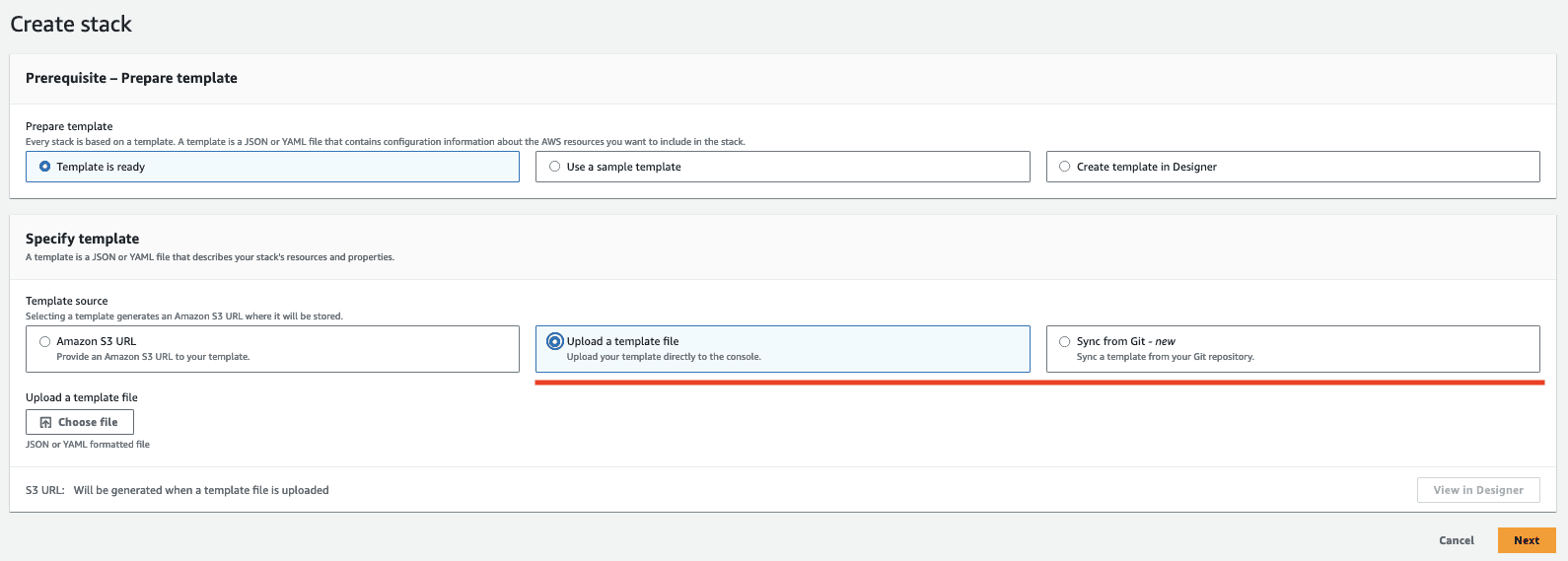Select the "Template is ready" radio button
Viewport: 1568px width, 561px height.
[x=45, y=167]
